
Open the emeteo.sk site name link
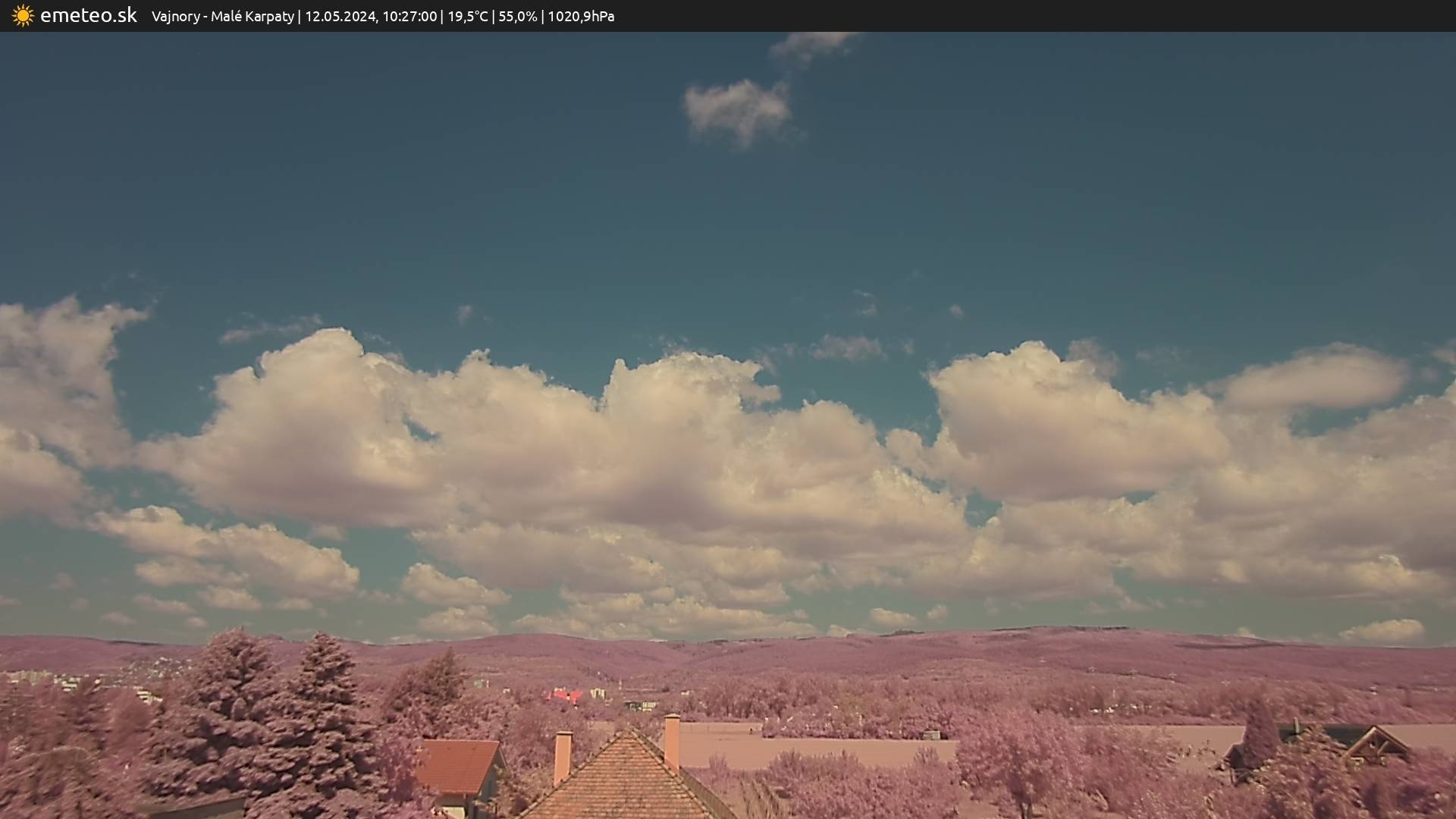[88, 16]
